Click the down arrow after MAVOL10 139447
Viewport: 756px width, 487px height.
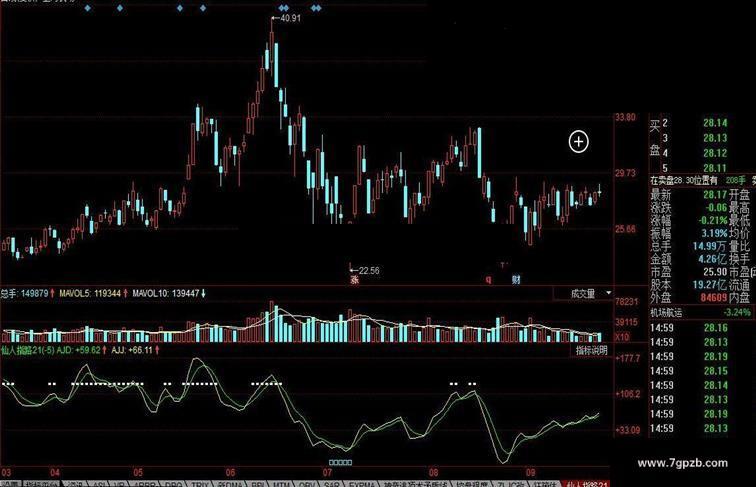pos(203,293)
